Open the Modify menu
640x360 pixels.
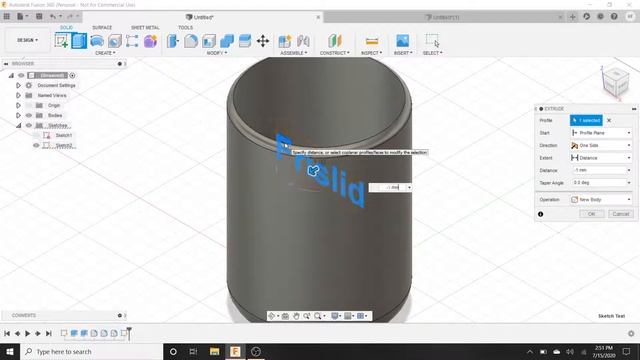pos(217,53)
